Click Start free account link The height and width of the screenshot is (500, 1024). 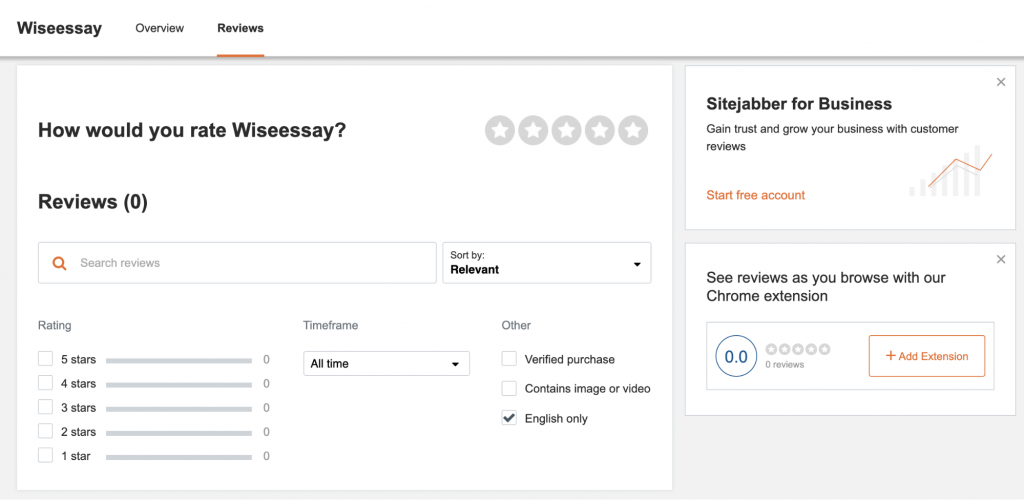(756, 195)
